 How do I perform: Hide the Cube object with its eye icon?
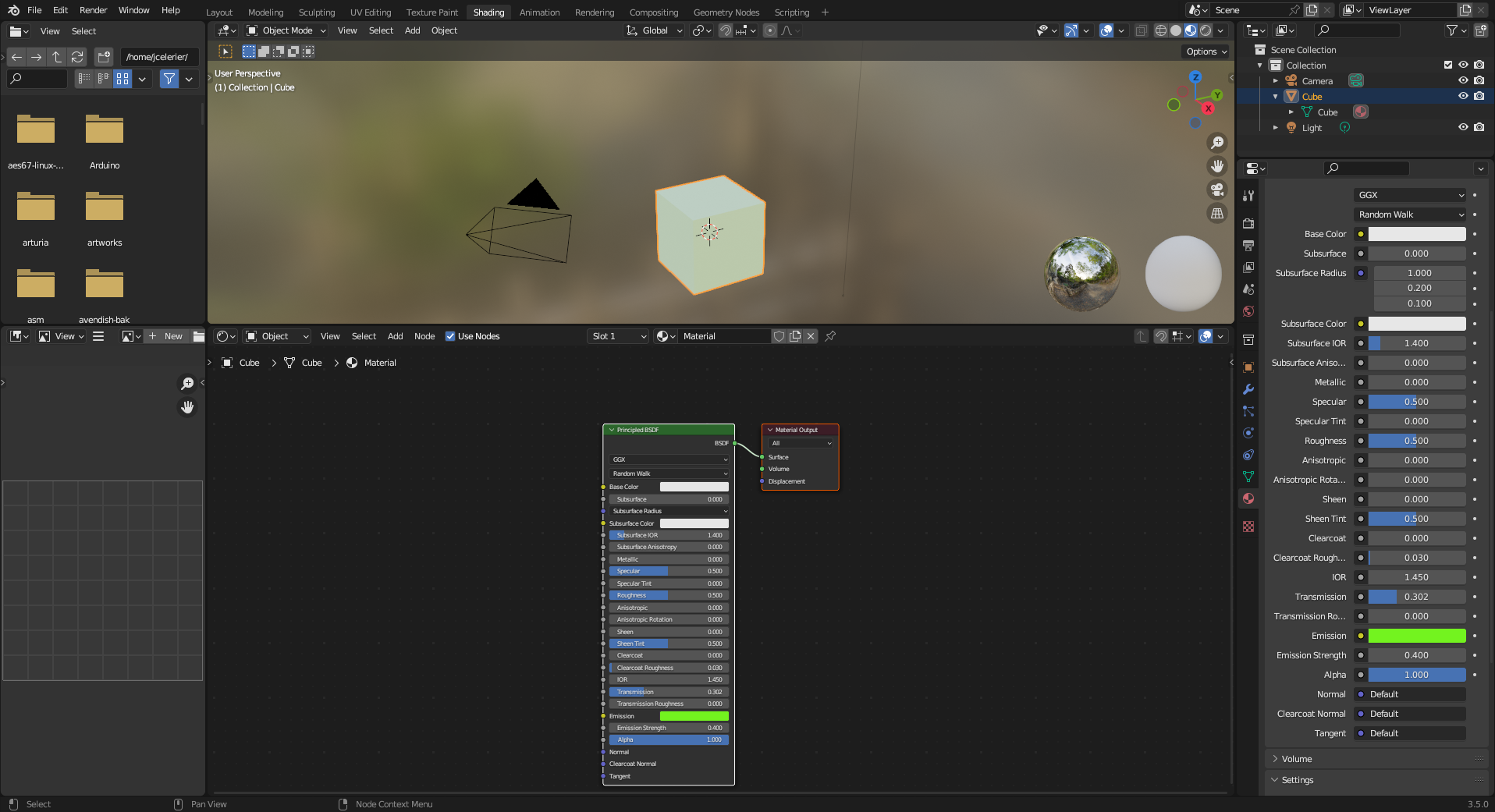pyautogui.click(x=1463, y=97)
